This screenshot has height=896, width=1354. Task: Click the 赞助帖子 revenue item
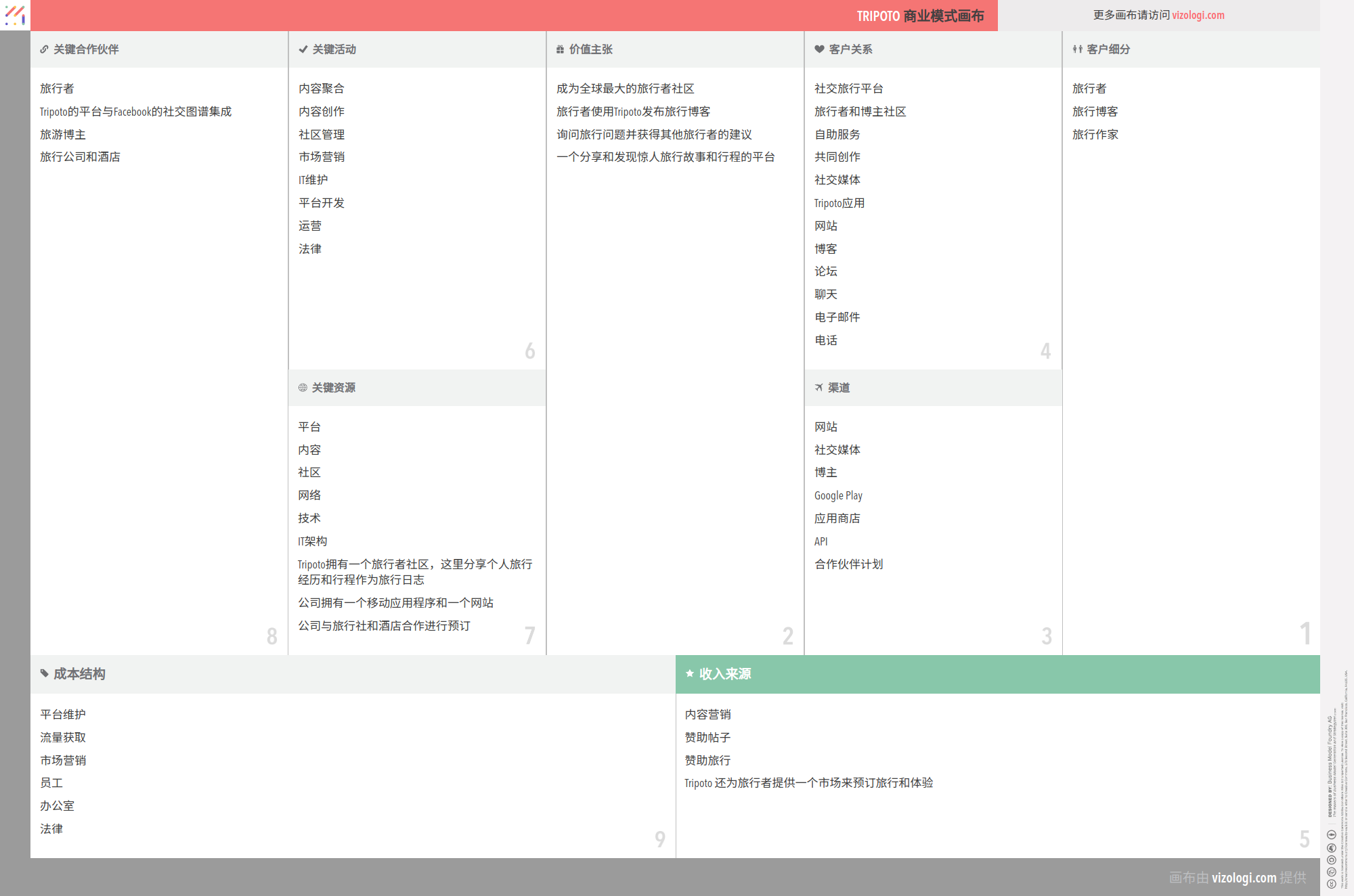[707, 738]
